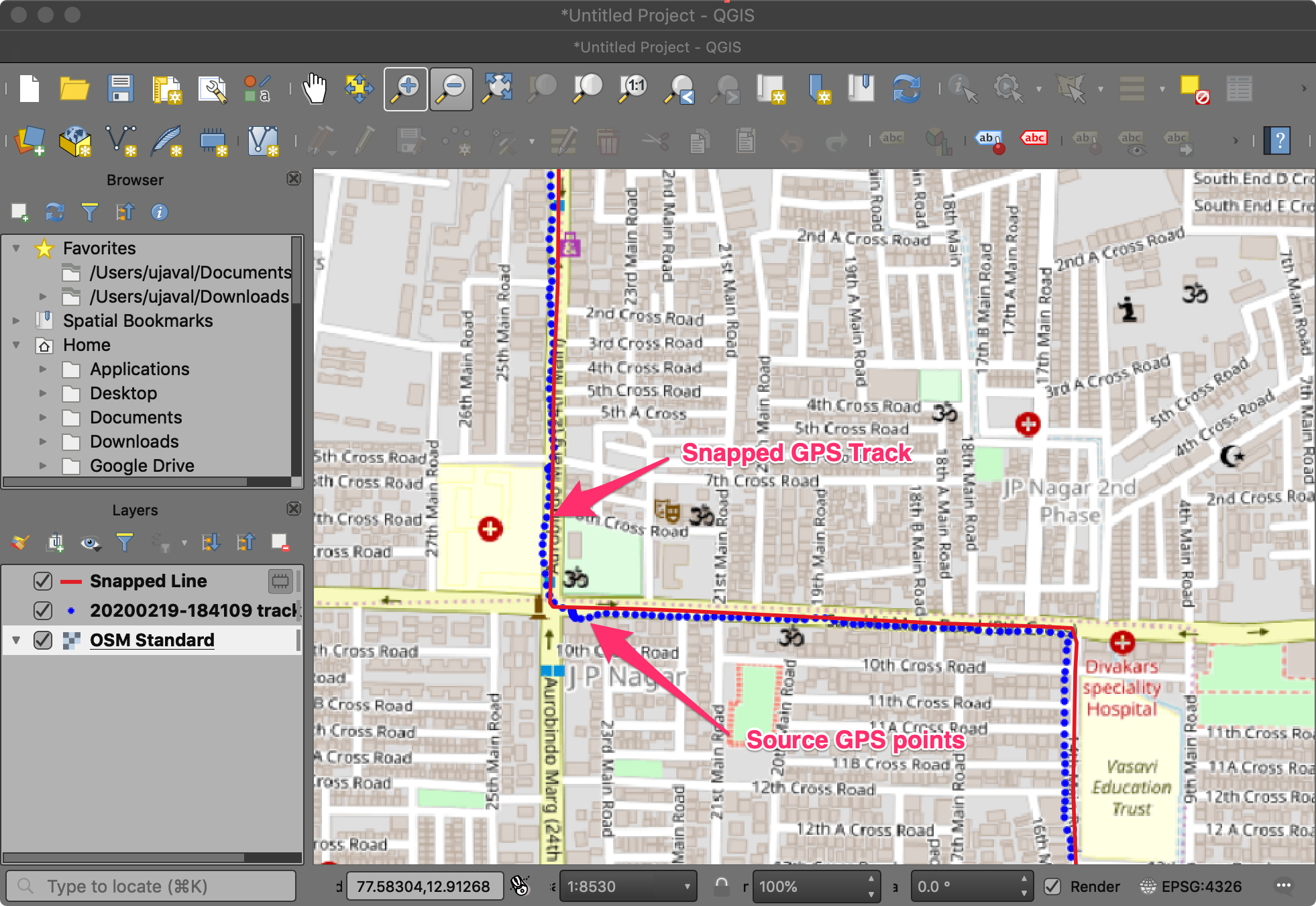
Task: Click the Zoom Full extent icon
Action: click(x=498, y=89)
